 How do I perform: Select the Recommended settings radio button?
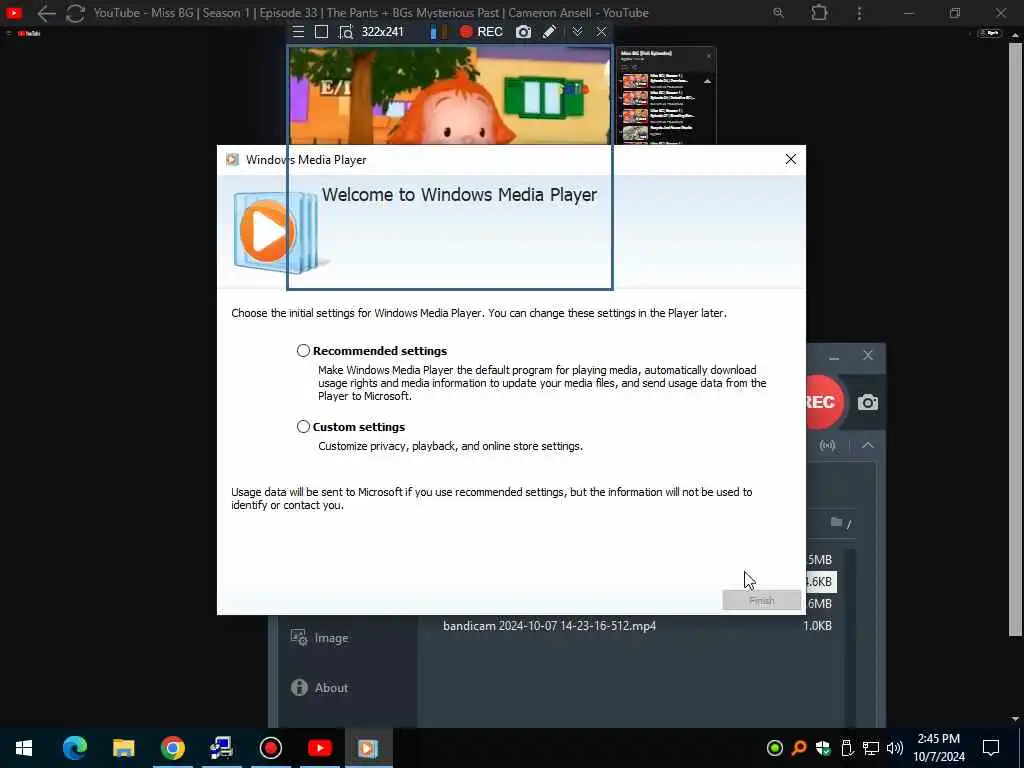303,351
